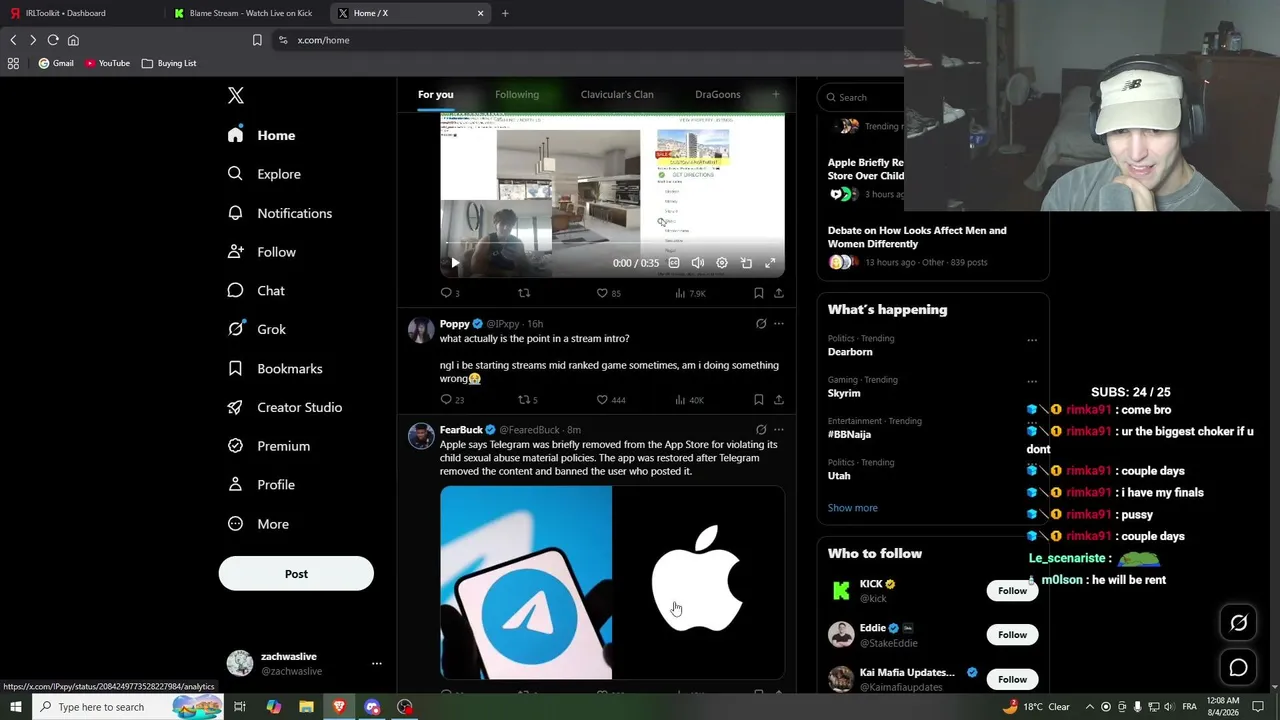1280x720 pixels.
Task: Switch to Clavicular's Clan tab
Action: (617, 95)
